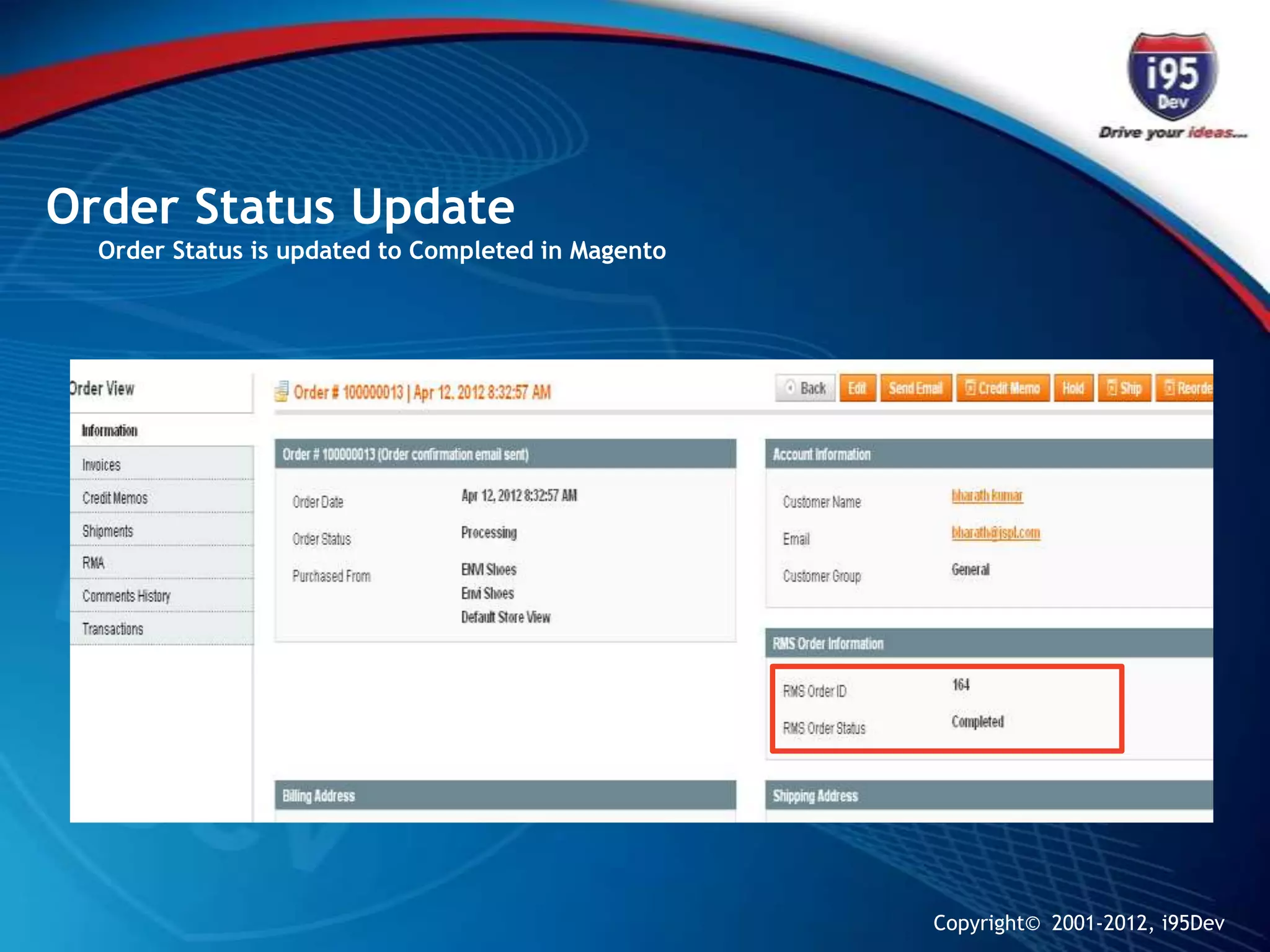Open the Credit Memos tab

tap(162, 498)
